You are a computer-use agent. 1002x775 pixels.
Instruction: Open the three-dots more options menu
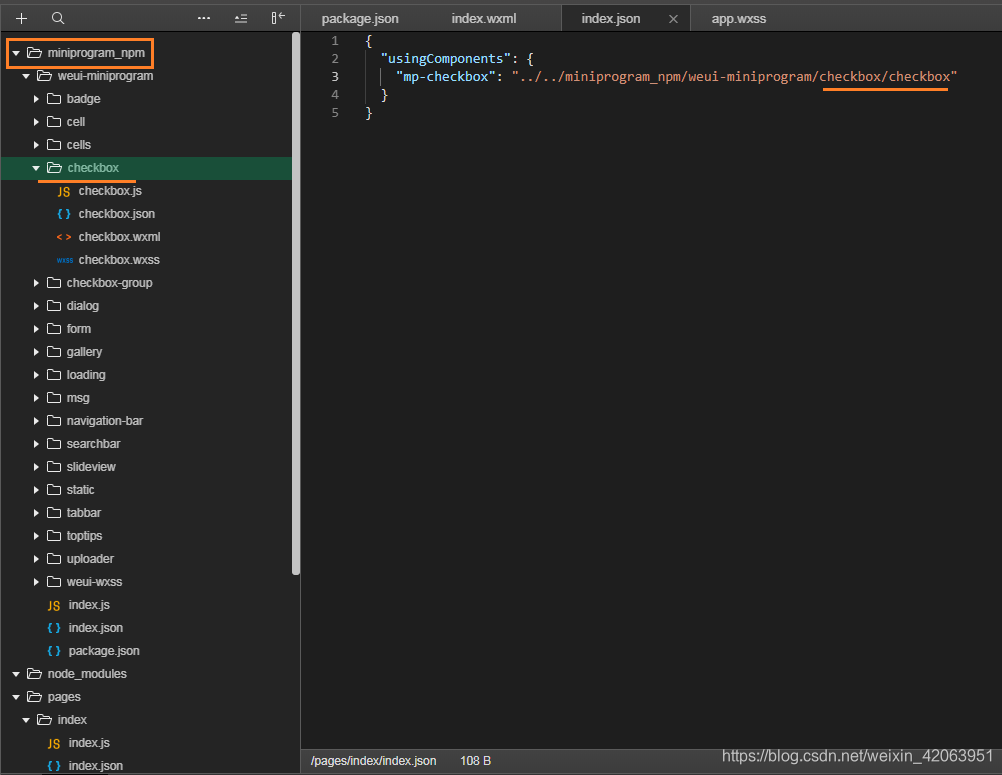pos(204,19)
